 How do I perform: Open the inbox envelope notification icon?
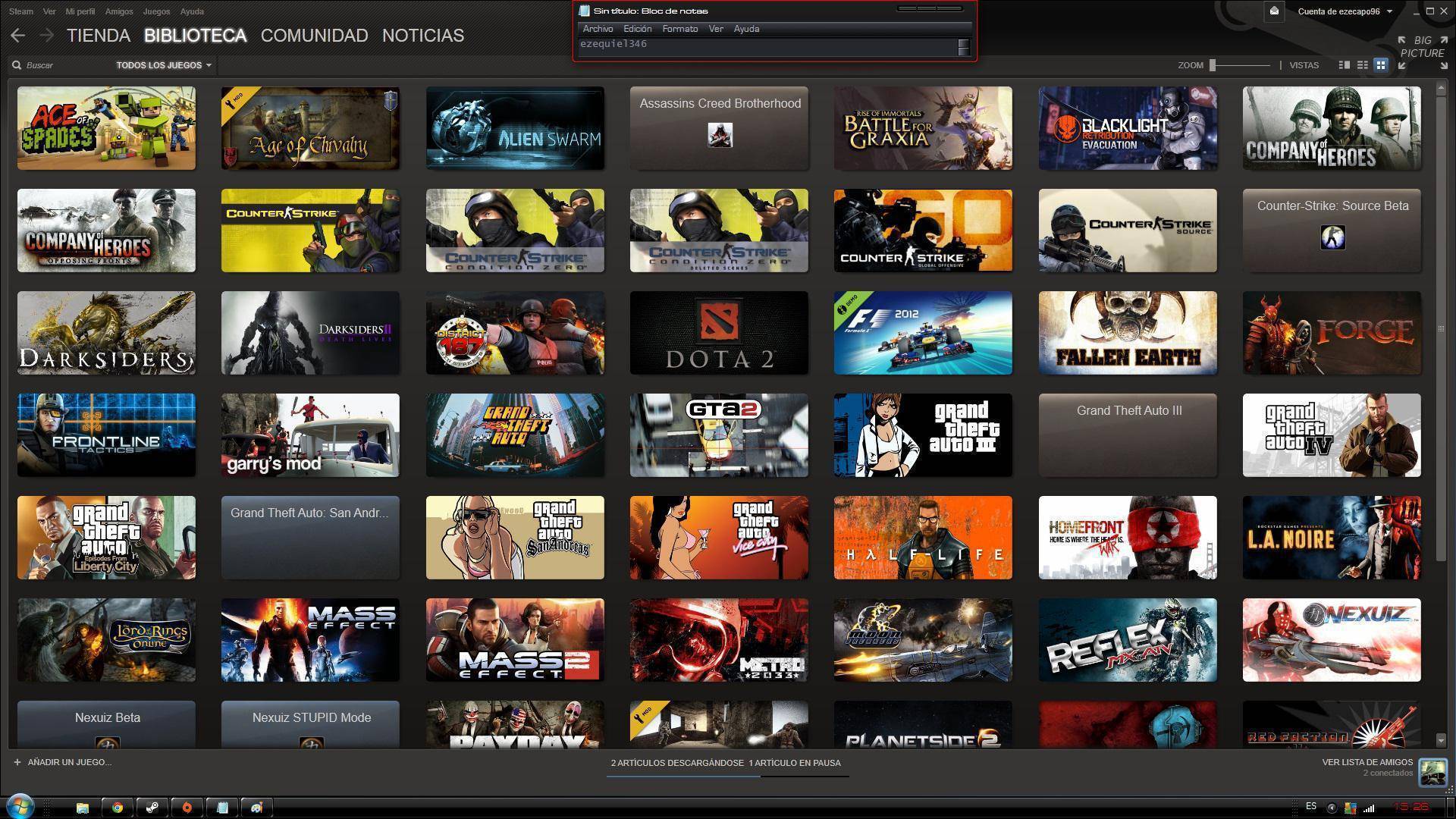pos(1274,11)
